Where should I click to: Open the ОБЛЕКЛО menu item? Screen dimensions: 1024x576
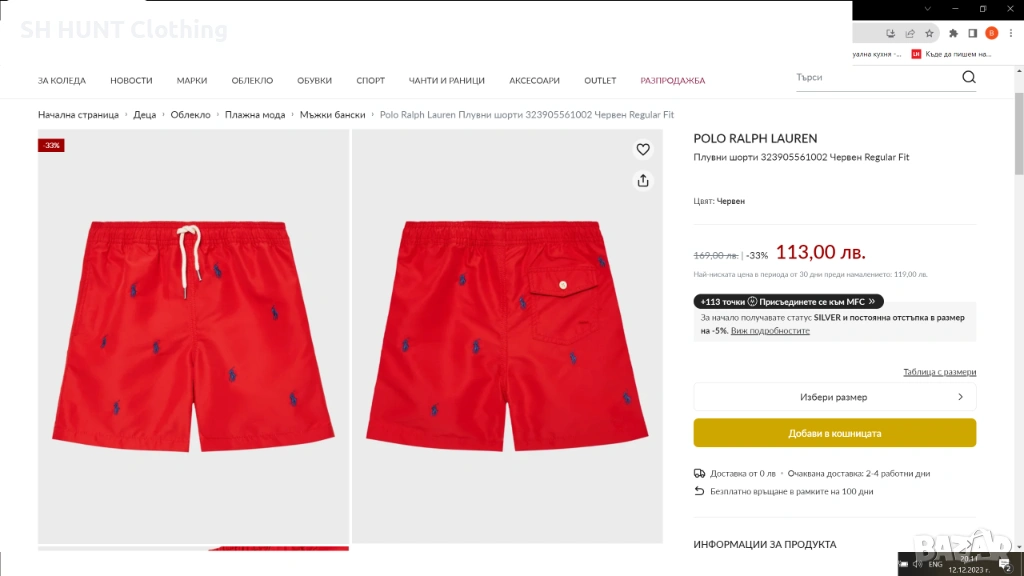click(x=252, y=80)
